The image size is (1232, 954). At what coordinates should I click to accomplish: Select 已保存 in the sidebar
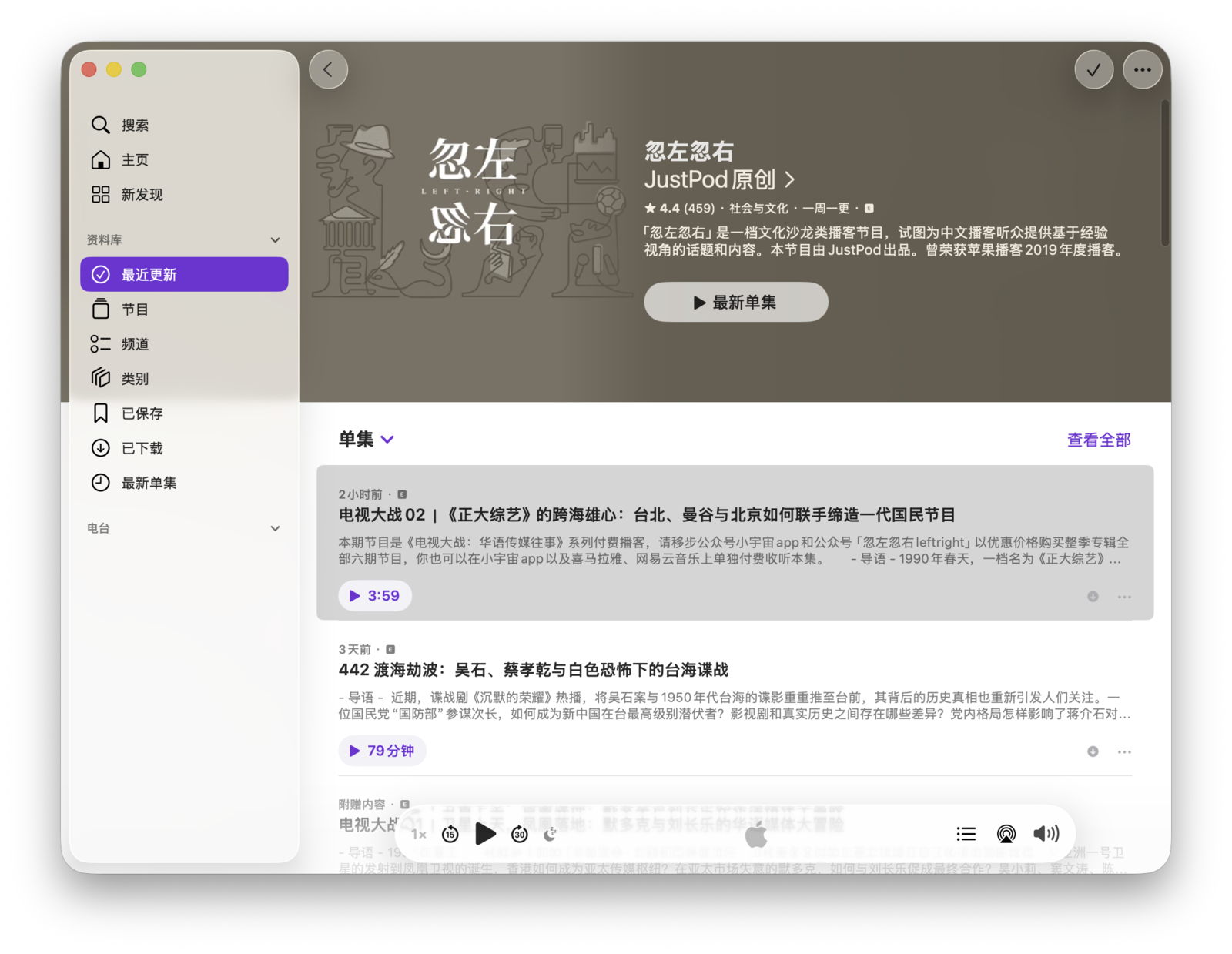(x=142, y=413)
